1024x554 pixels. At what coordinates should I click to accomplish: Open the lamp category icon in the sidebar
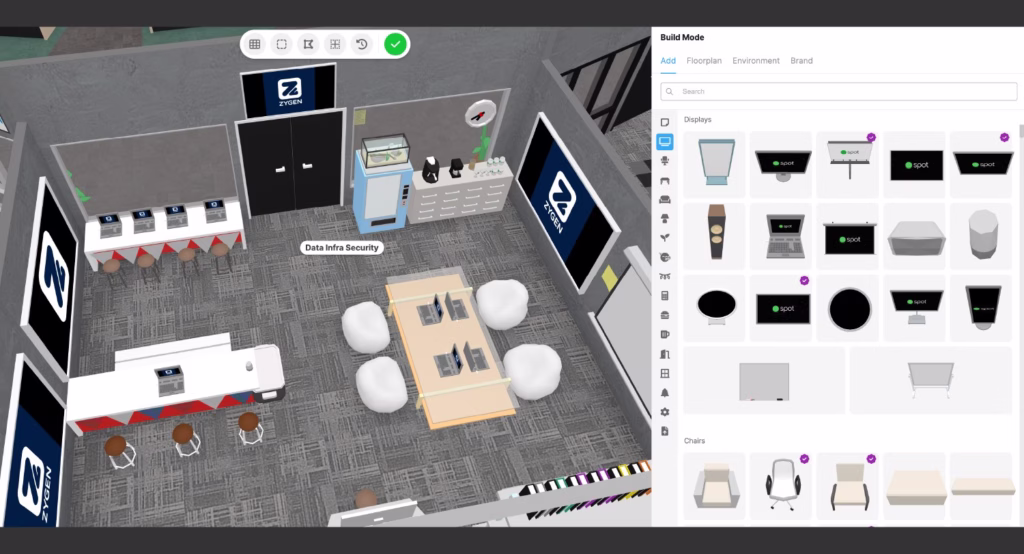665,218
